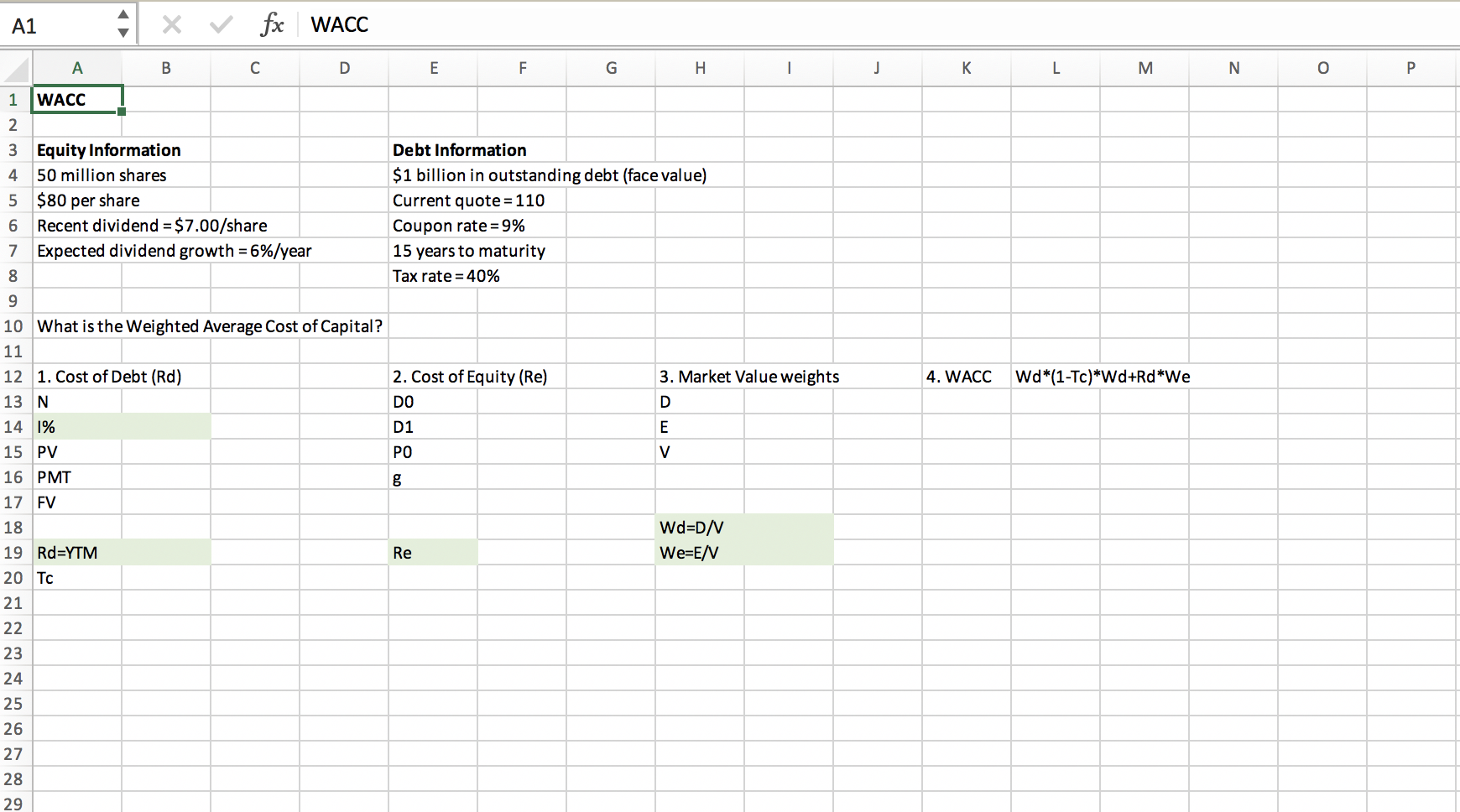1460x812 pixels.
Task: Click cell A1 with bold WACC title
Action: (77, 100)
